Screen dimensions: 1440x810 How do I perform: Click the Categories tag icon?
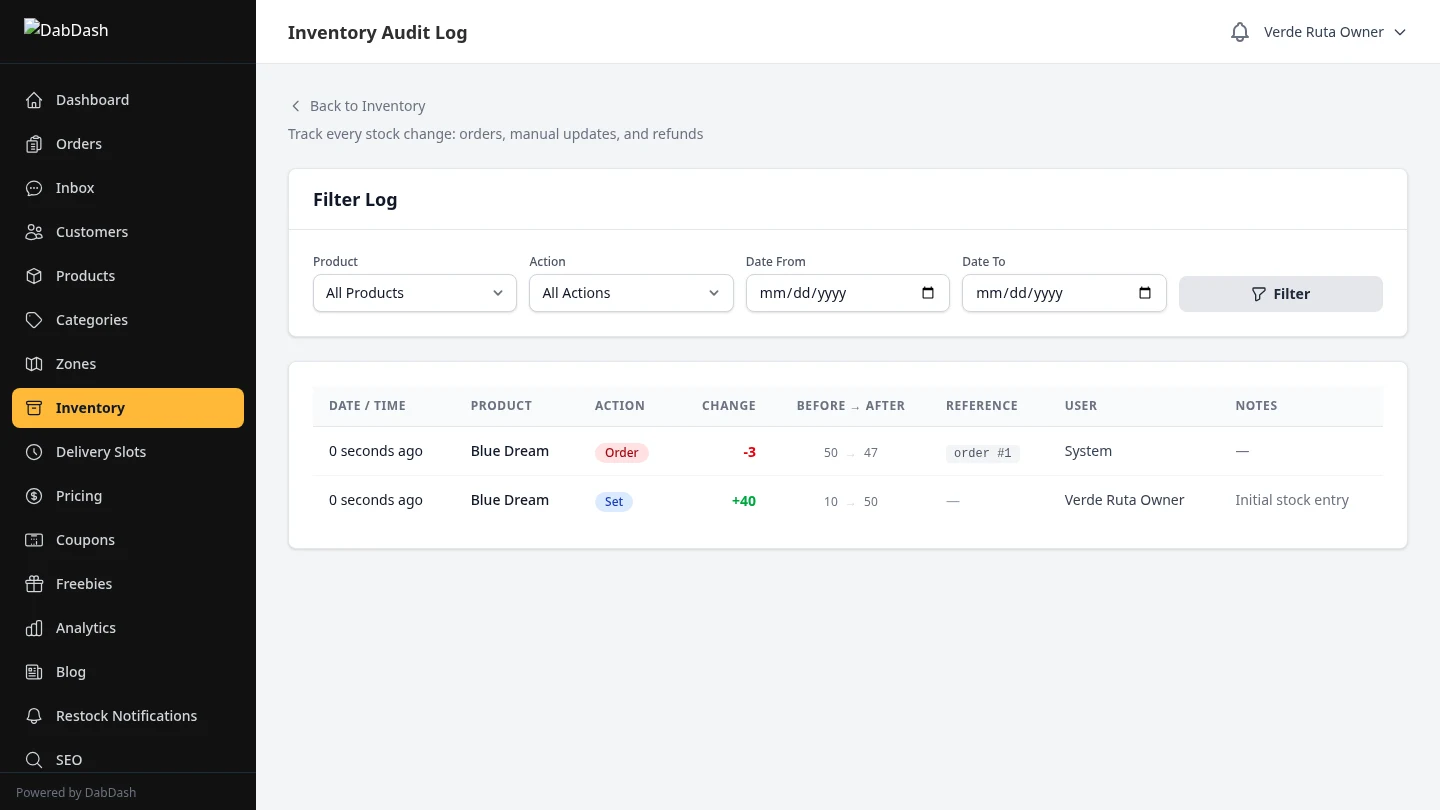[34, 320]
